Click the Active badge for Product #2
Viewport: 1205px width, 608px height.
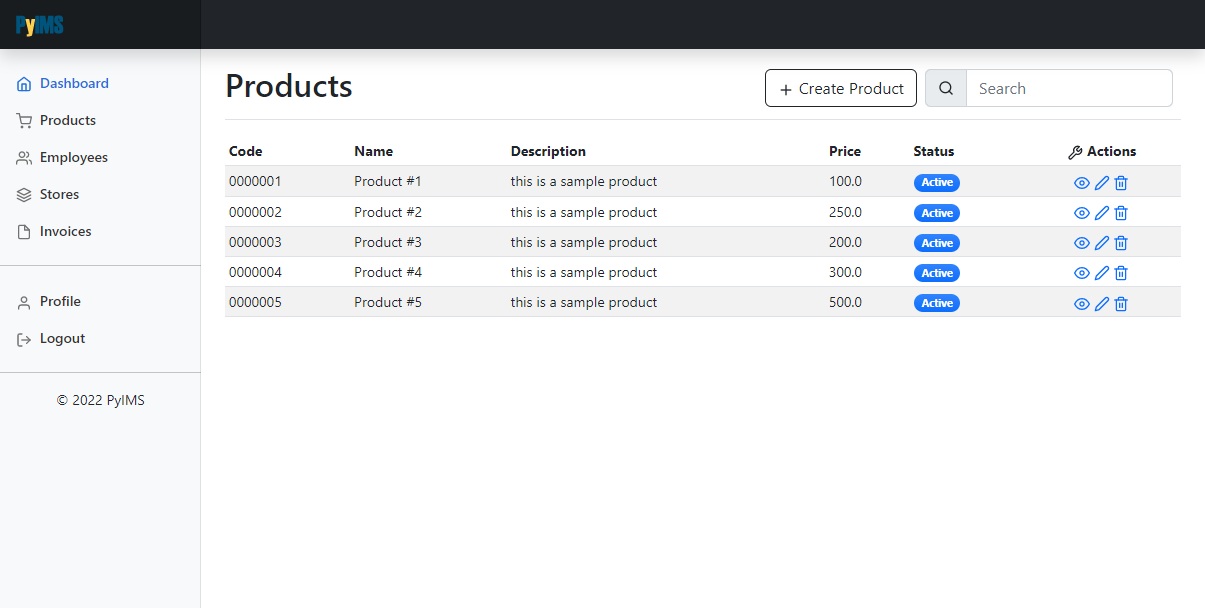(937, 213)
